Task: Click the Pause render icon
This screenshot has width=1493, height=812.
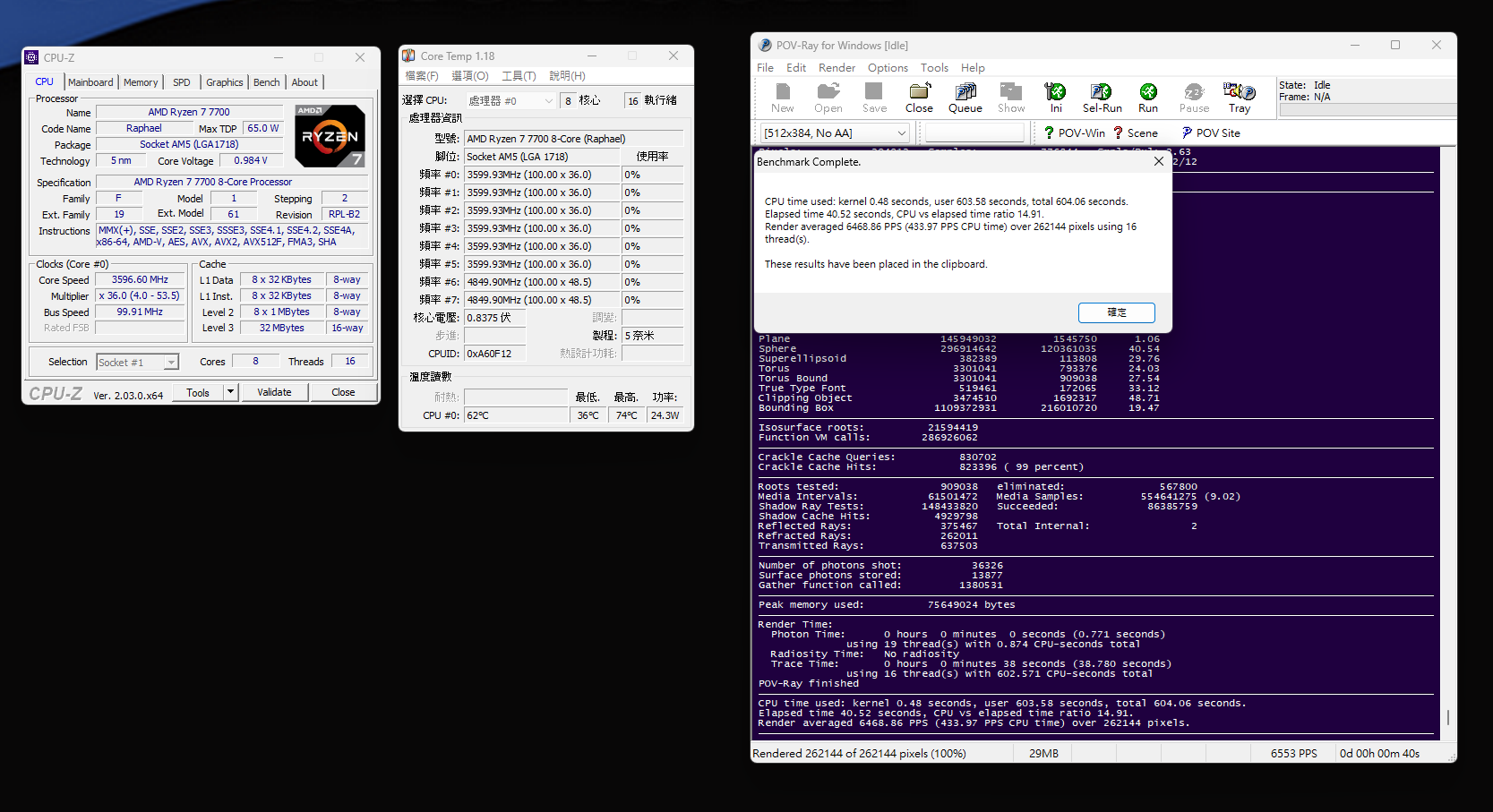Action: coord(1194,98)
